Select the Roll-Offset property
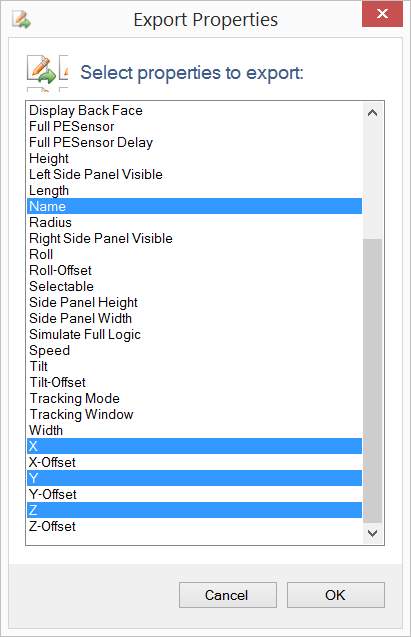Image resolution: width=411 pixels, height=637 pixels. 195,271
